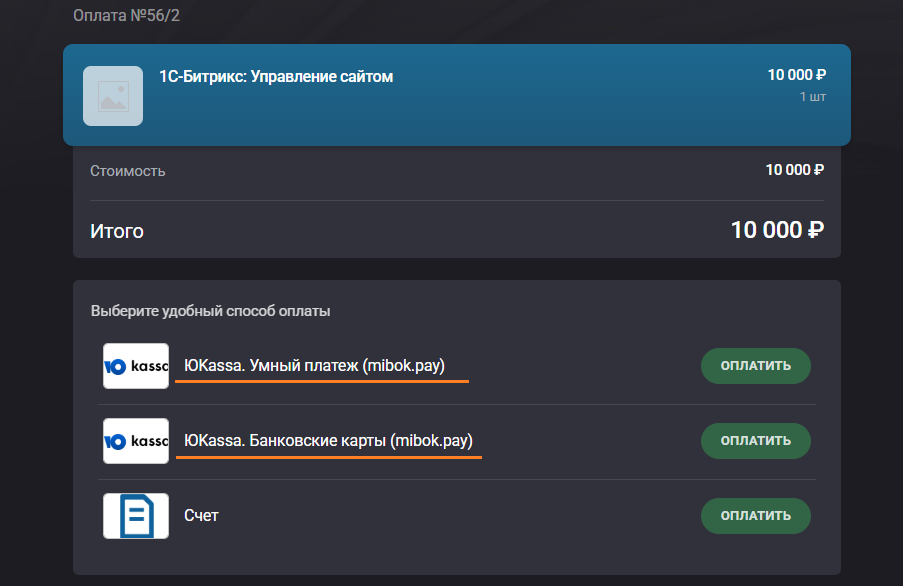Image resolution: width=903 pixels, height=586 pixels.
Task: Click 'Выберите удобный способ оплаты' heading
Action: tap(211, 311)
